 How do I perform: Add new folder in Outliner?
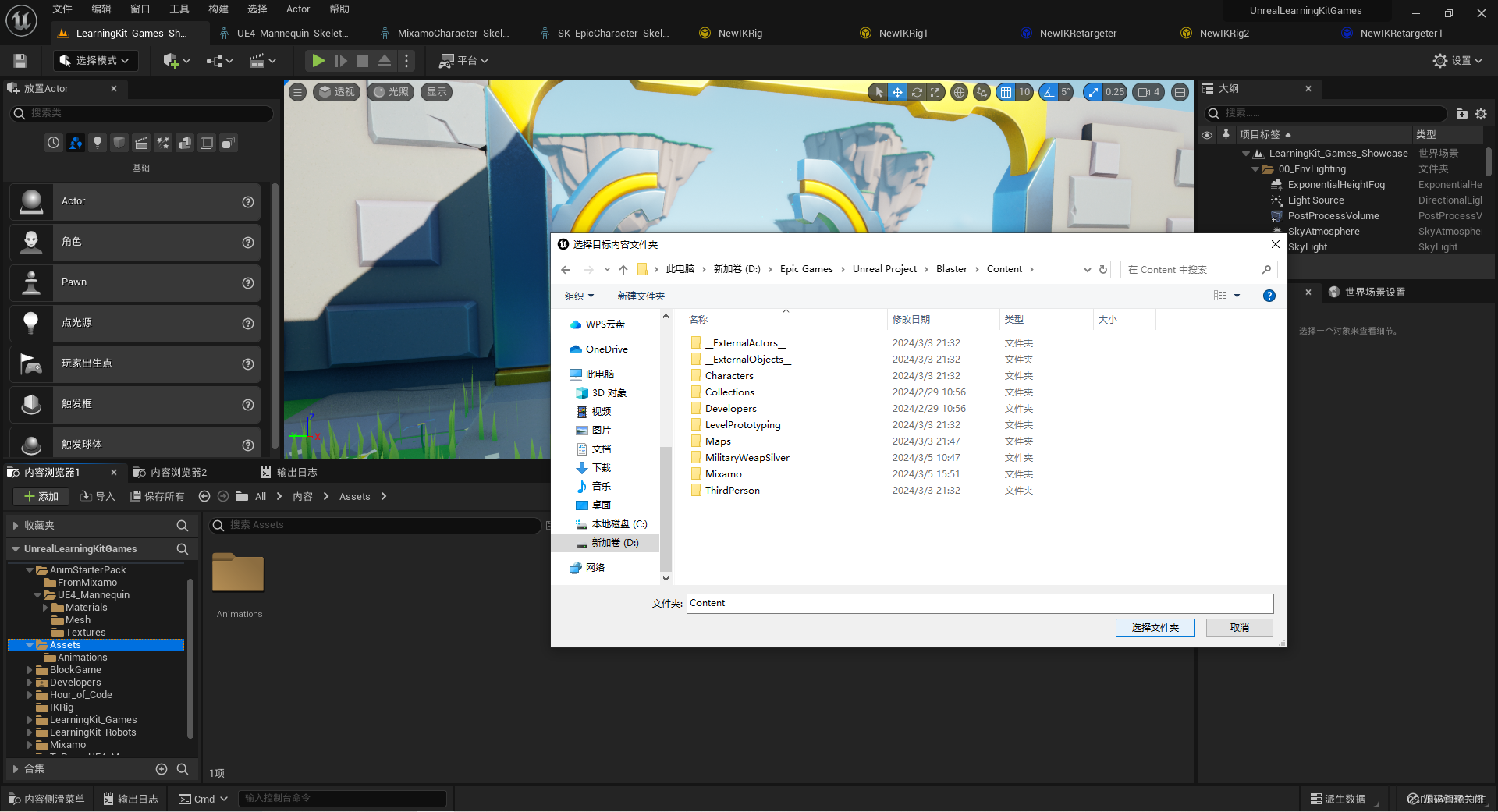[x=1462, y=114]
